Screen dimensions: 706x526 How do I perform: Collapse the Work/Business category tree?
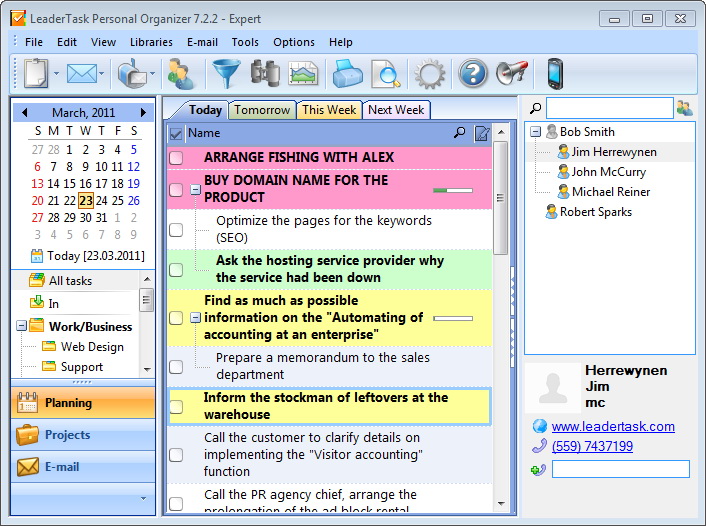click(22, 326)
